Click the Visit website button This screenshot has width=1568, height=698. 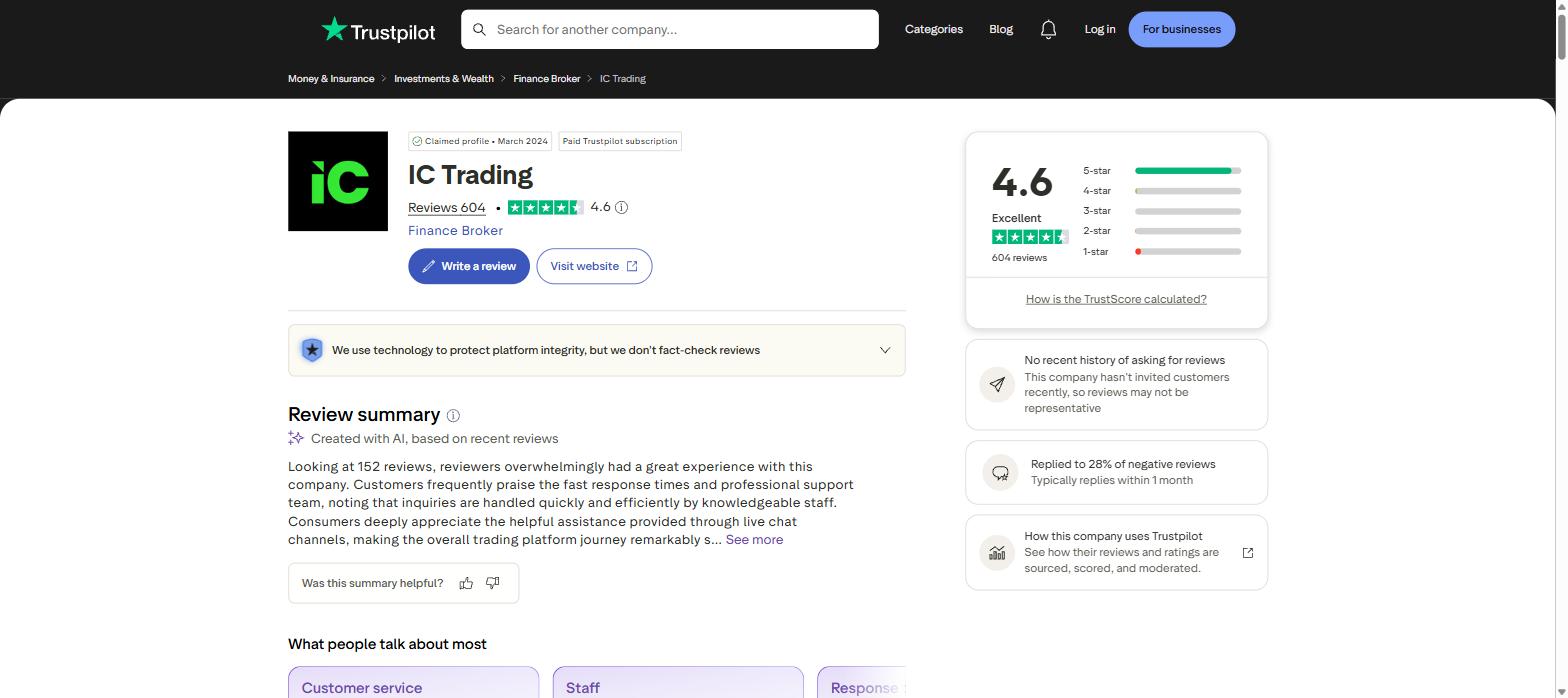(x=594, y=266)
